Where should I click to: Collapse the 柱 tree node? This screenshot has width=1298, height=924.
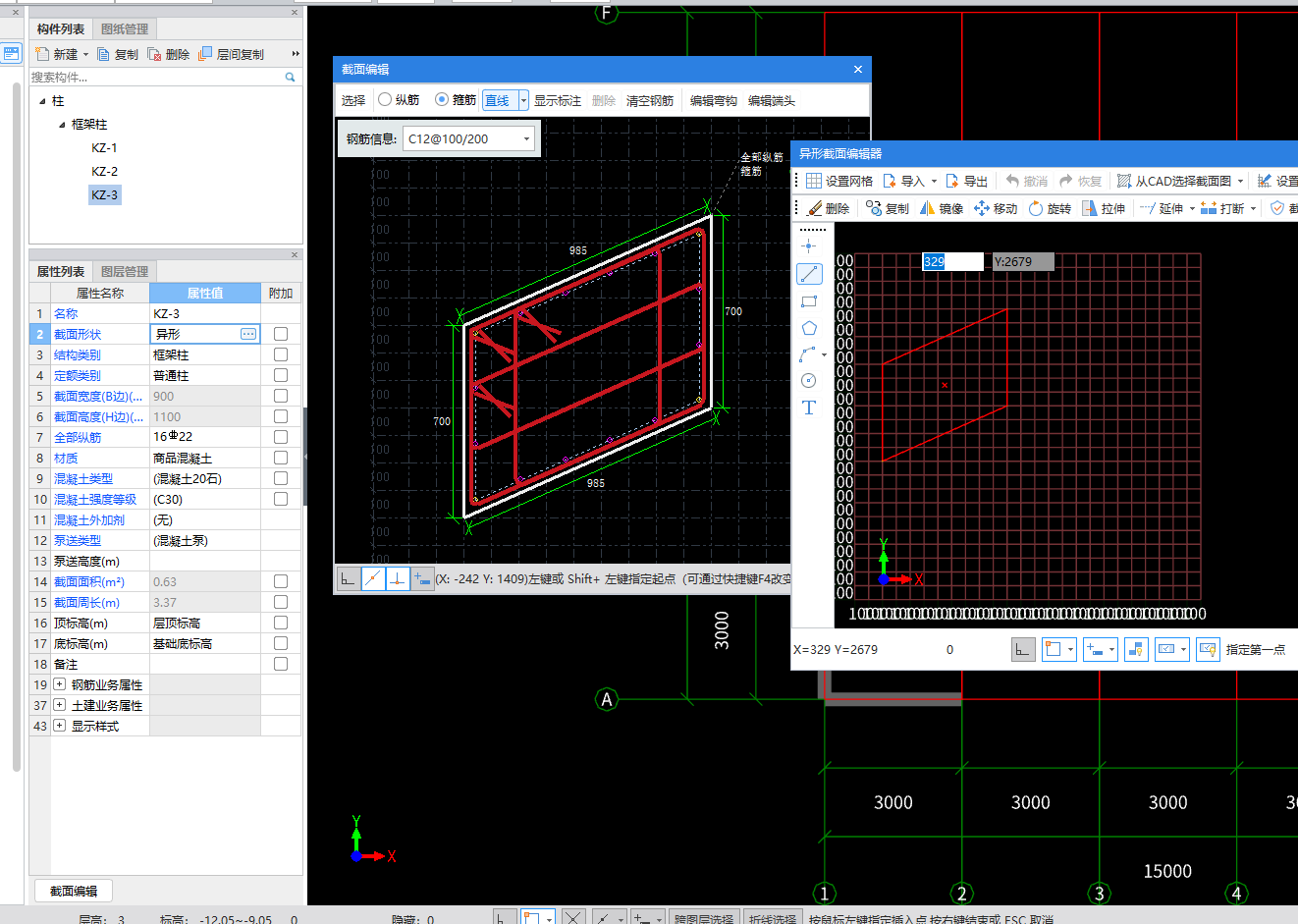(42, 101)
